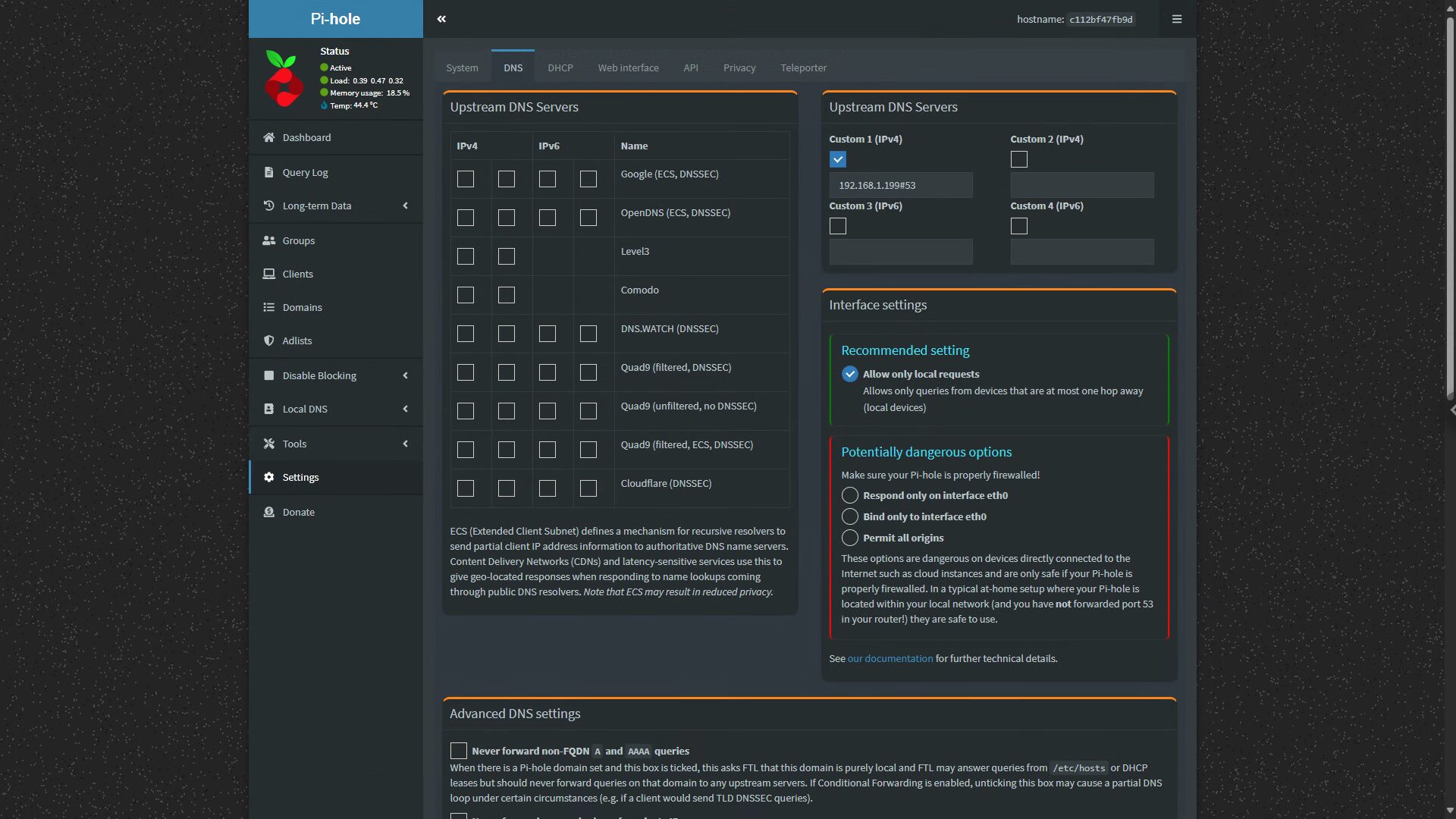Enable second IPv6 checkbox for Quad9 (filtered, DNSSEC)

pyautogui.click(x=588, y=372)
